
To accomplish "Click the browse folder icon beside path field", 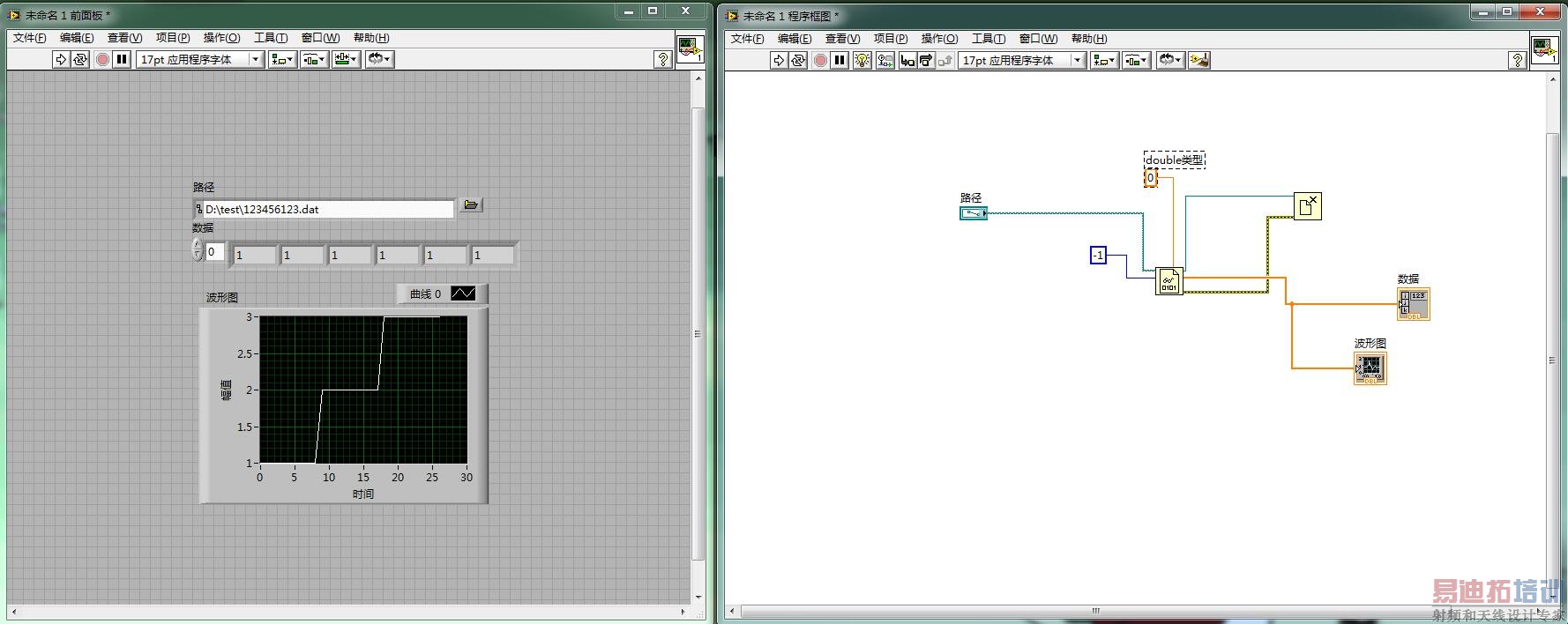I will pos(471,205).
